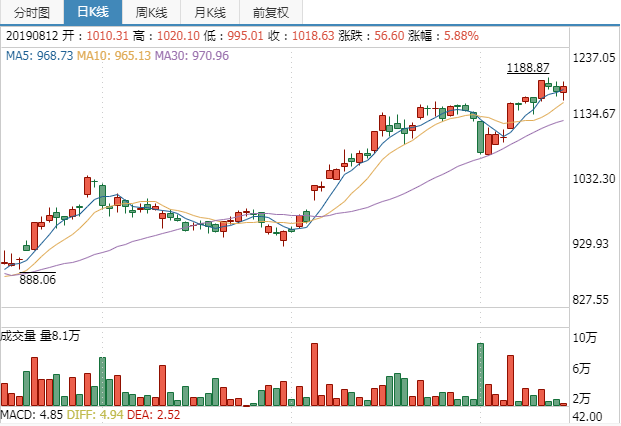Click the tallest green volume bar near right
Viewport: 621px width, 426px height.
click(480, 375)
